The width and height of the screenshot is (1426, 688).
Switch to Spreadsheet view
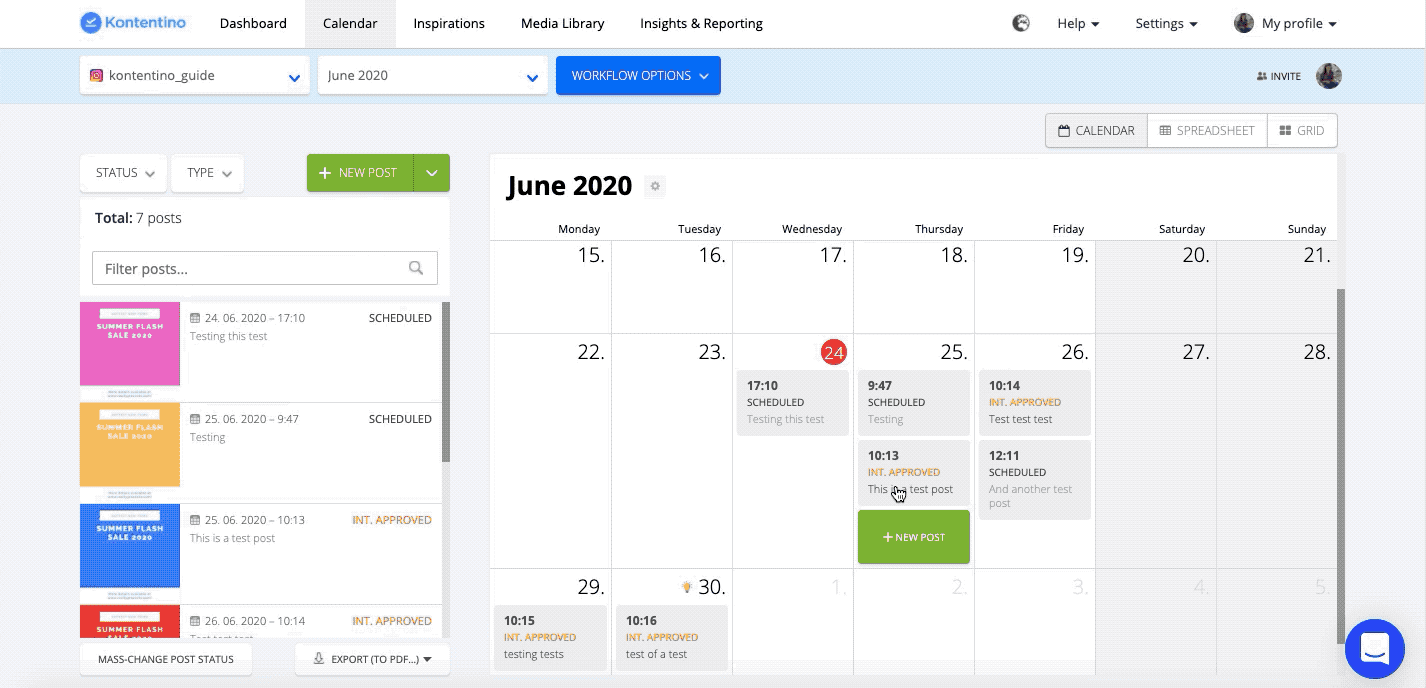point(1207,131)
